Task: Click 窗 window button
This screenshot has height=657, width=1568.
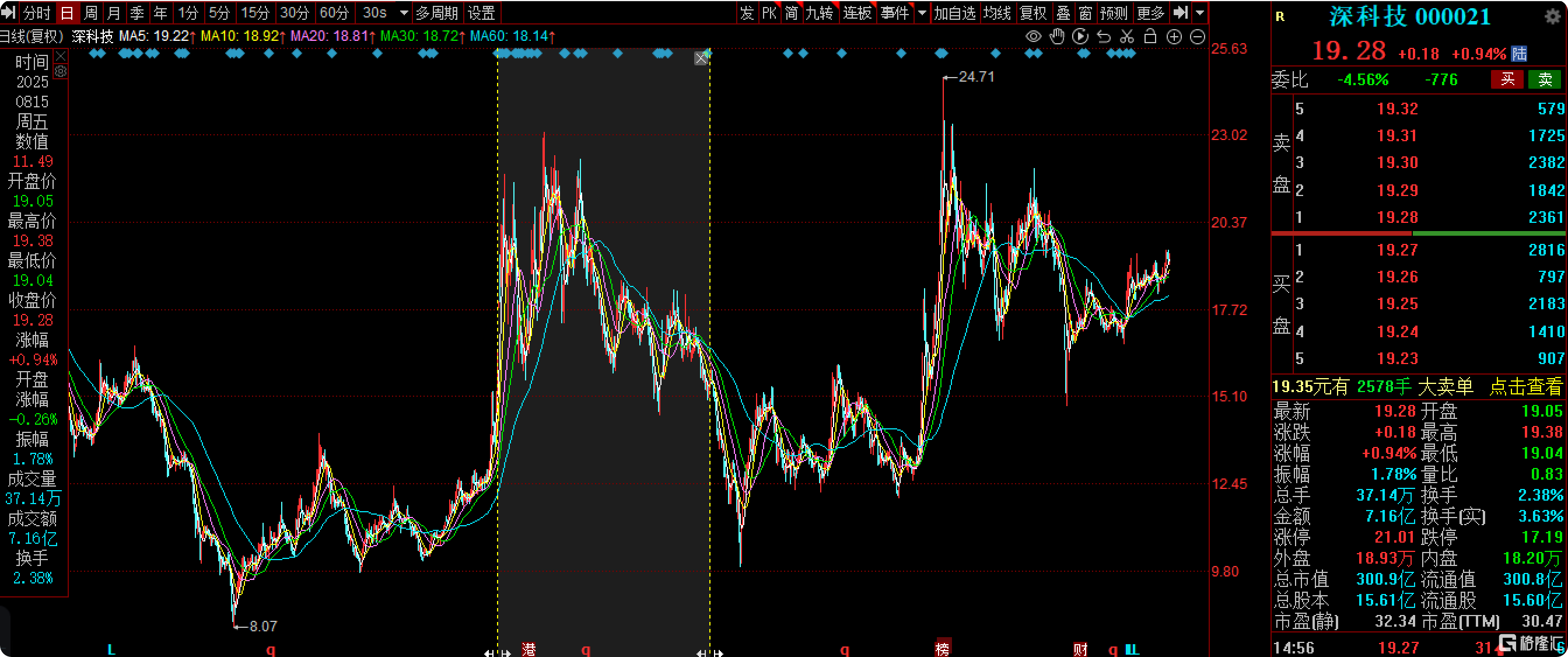Action: coord(1086,12)
